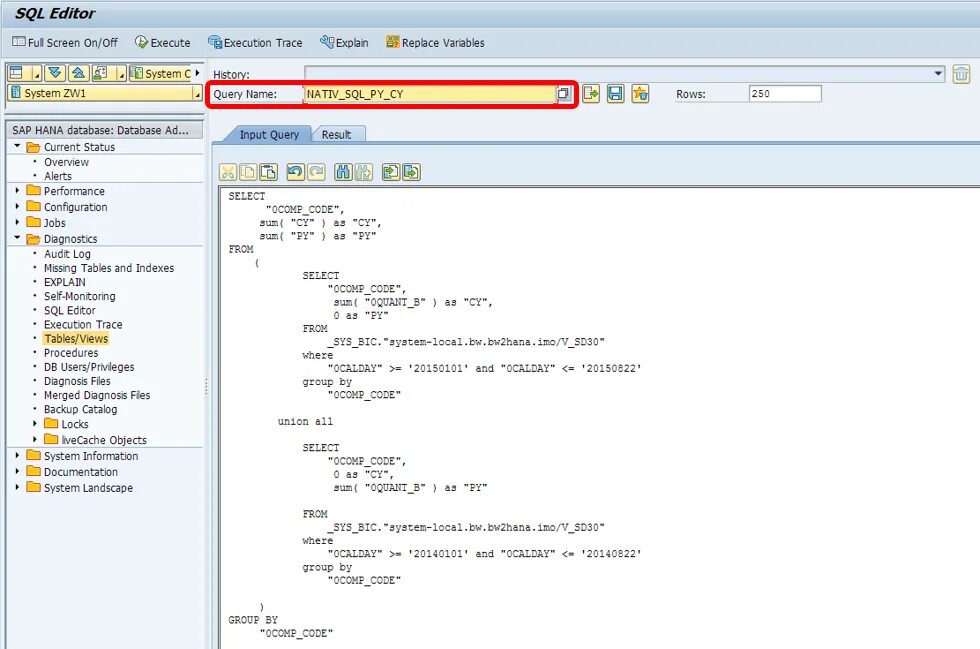Select highlighted Tables/Views tree item
980x649 pixels.
coord(76,338)
